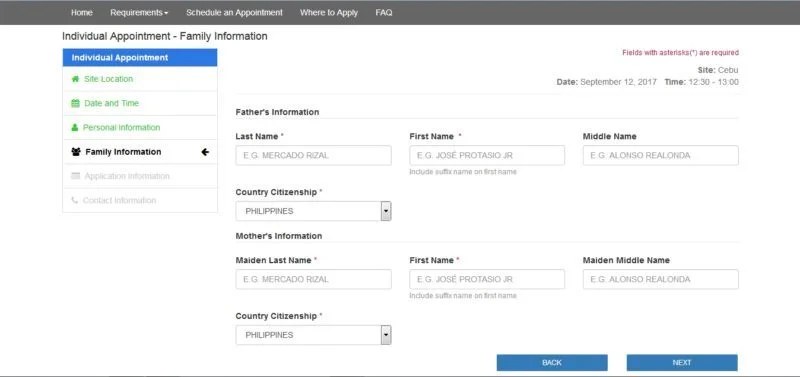Click the group icon beside Family Information
The image size is (800, 377).
click(77, 152)
